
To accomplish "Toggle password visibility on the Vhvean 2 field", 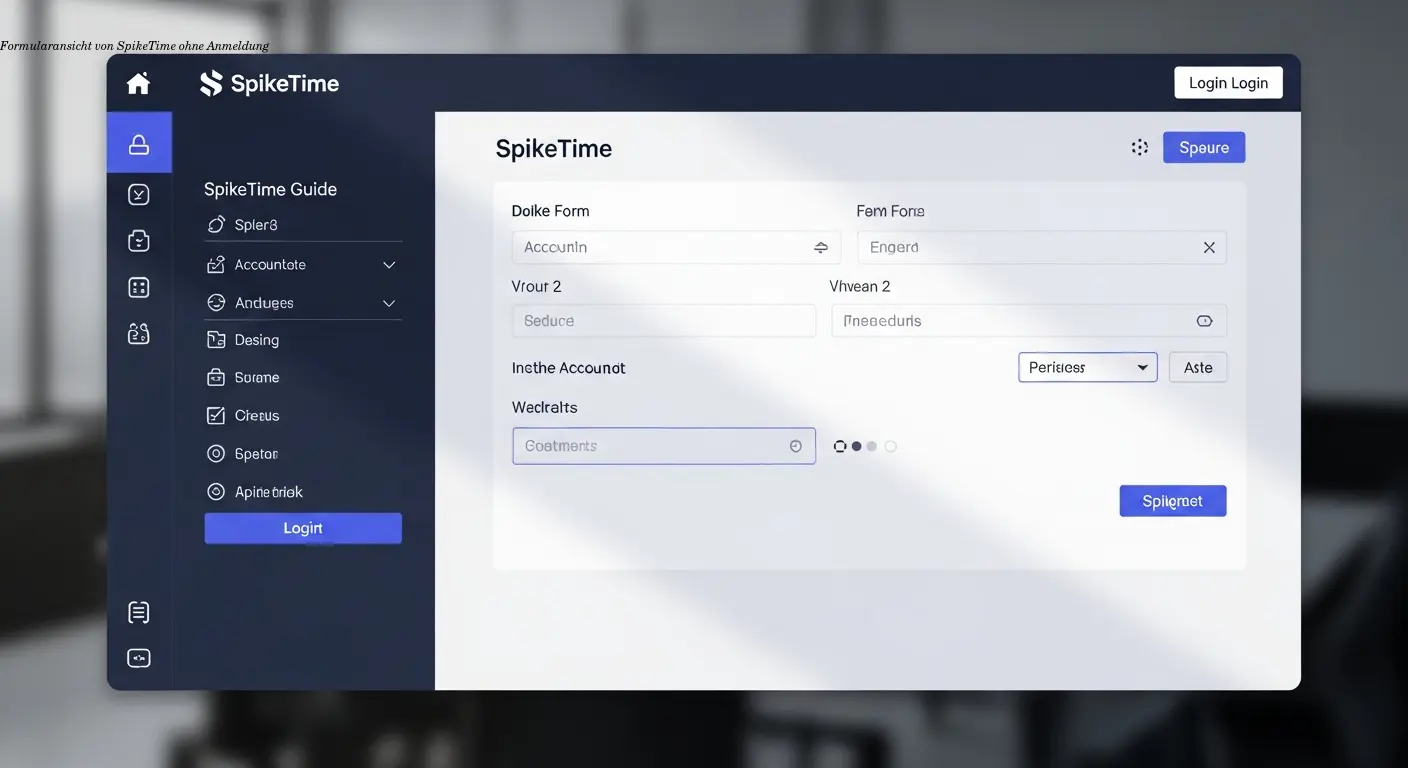I will point(1206,320).
